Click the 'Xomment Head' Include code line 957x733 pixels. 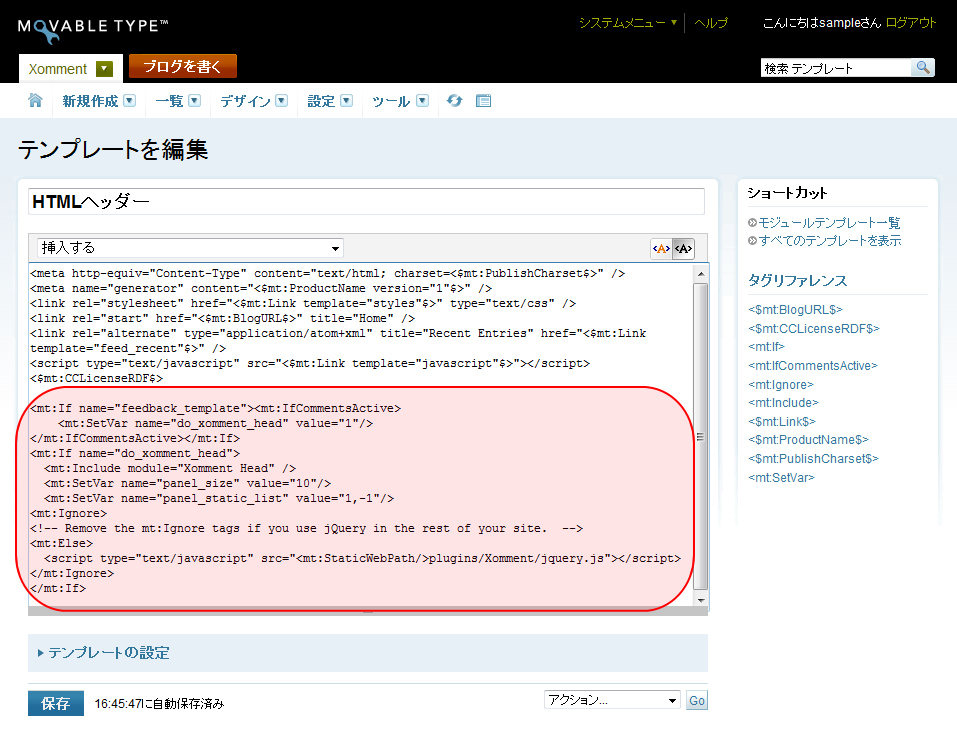pyautogui.click(x=170, y=468)
